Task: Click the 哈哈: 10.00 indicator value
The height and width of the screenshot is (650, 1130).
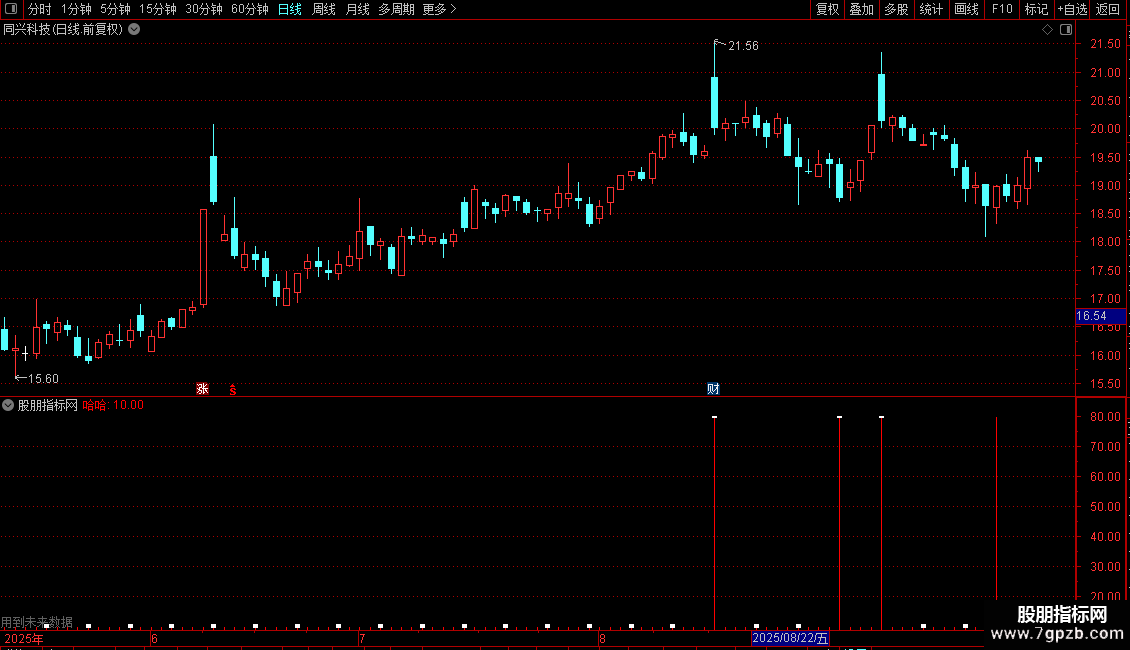Action: click(x=113, y=406)
